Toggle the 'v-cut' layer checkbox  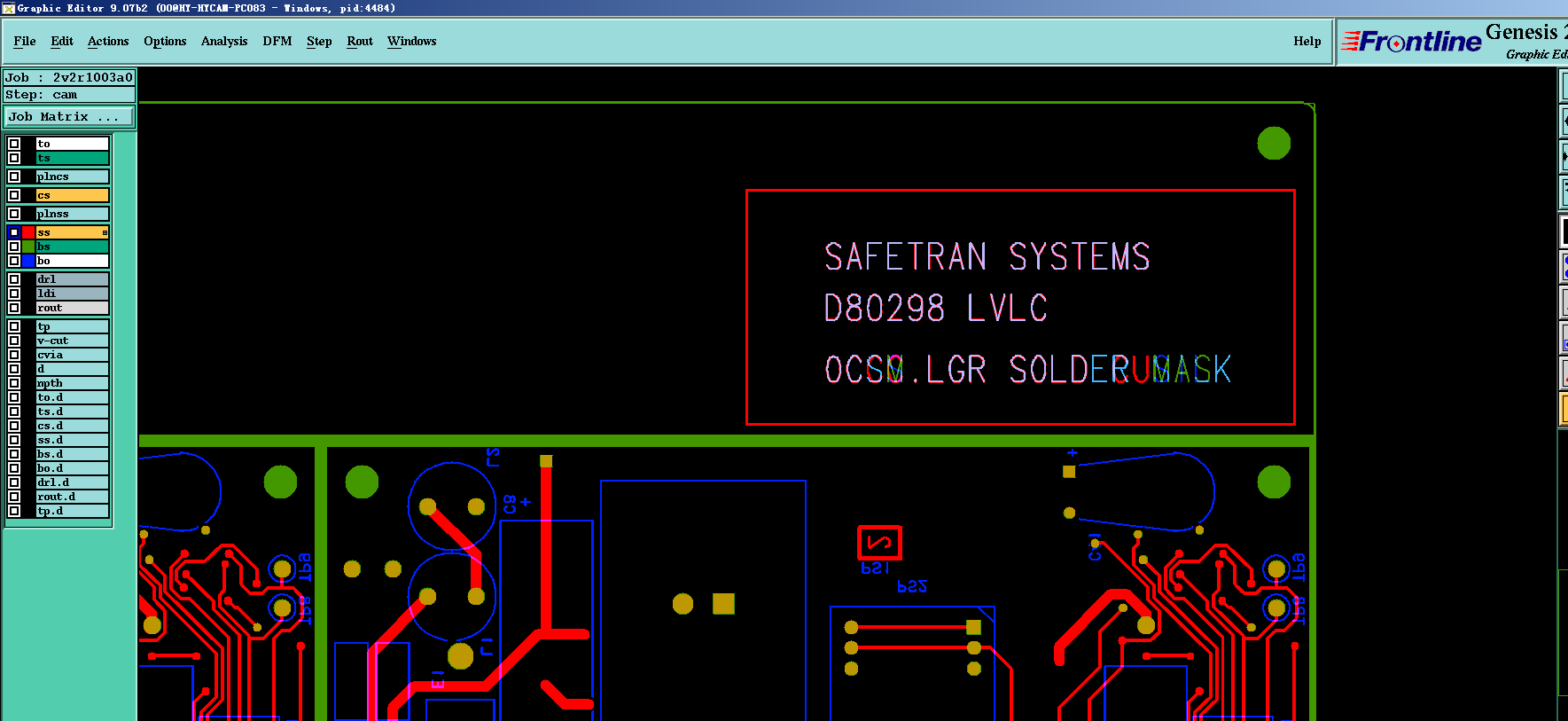pyautogui.click(x=14, y=341)
